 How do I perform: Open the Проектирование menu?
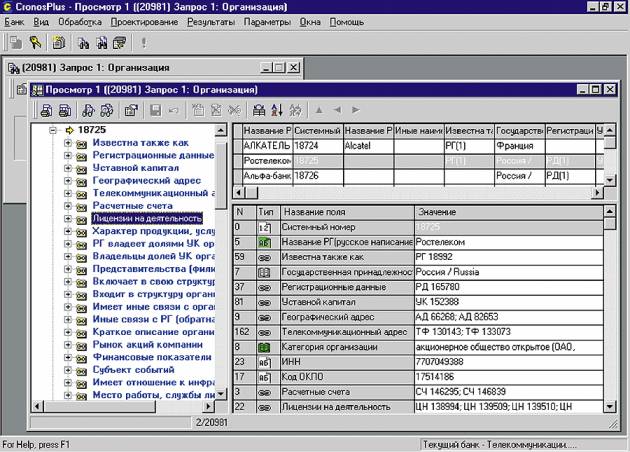145,22
